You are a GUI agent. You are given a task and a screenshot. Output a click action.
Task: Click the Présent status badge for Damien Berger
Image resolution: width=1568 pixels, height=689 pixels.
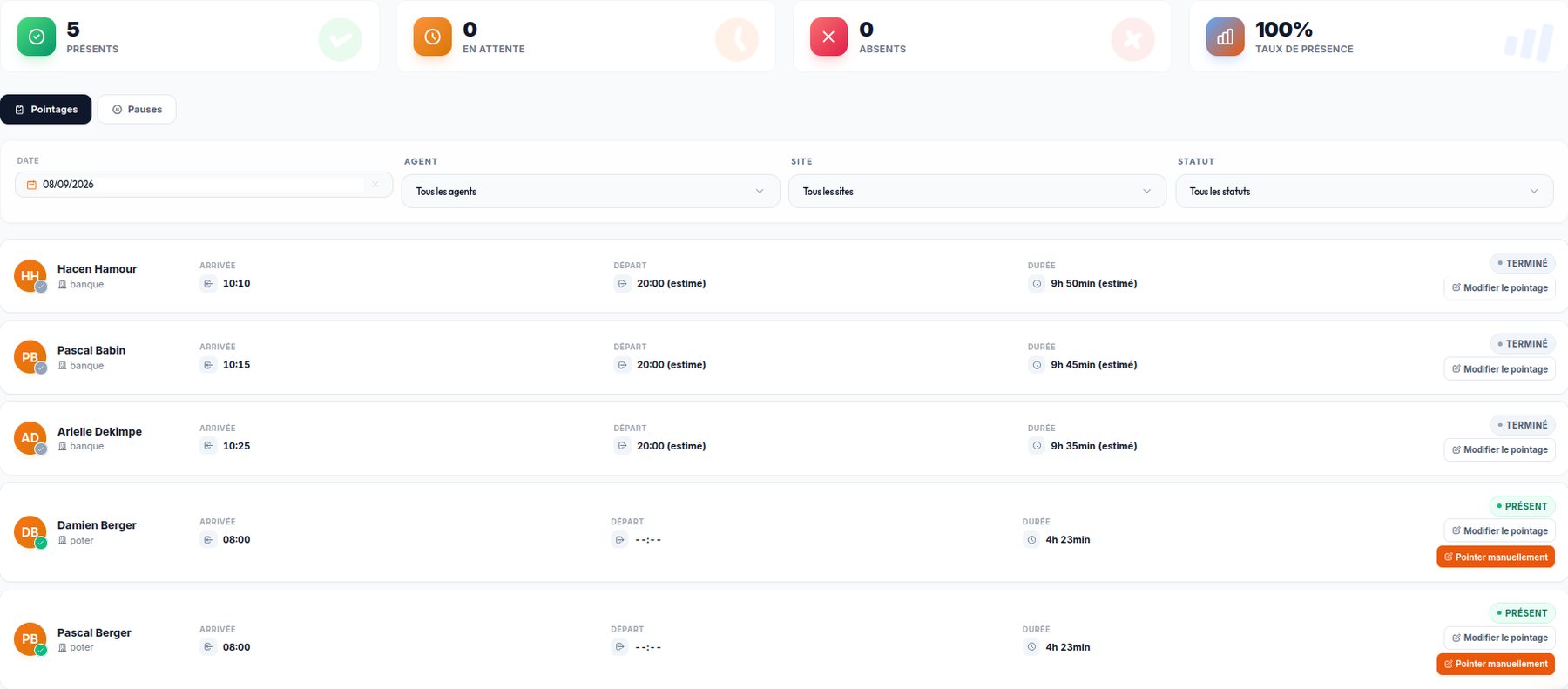click(x=1522, y=506)
